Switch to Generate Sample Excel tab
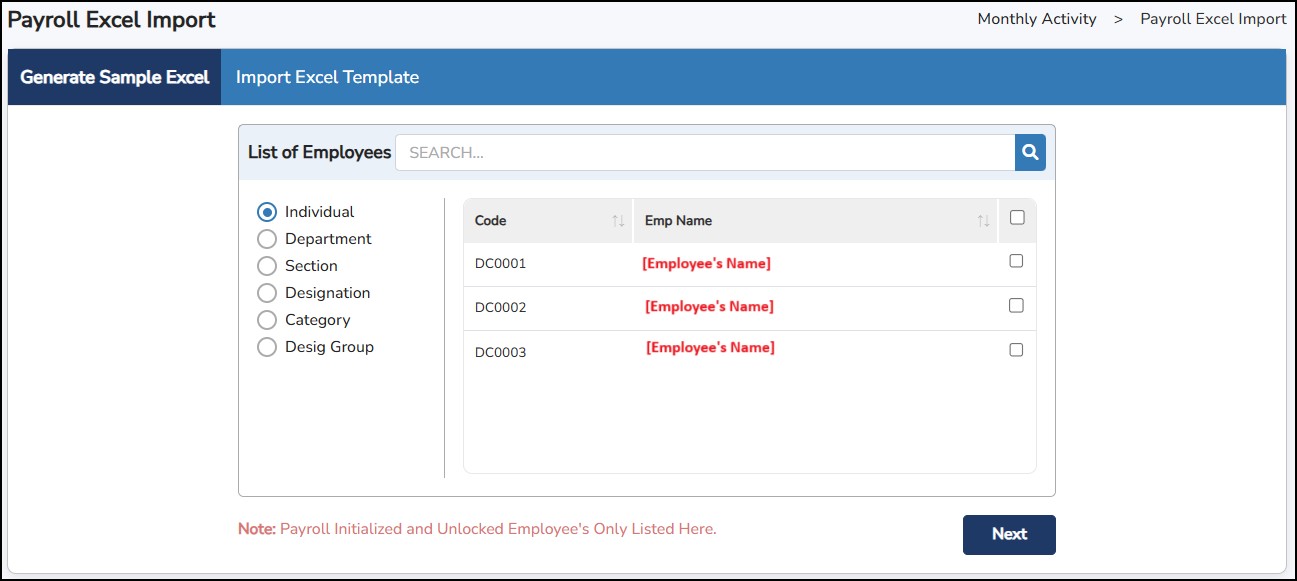The image size is (1297, 581). pos(115,77)
